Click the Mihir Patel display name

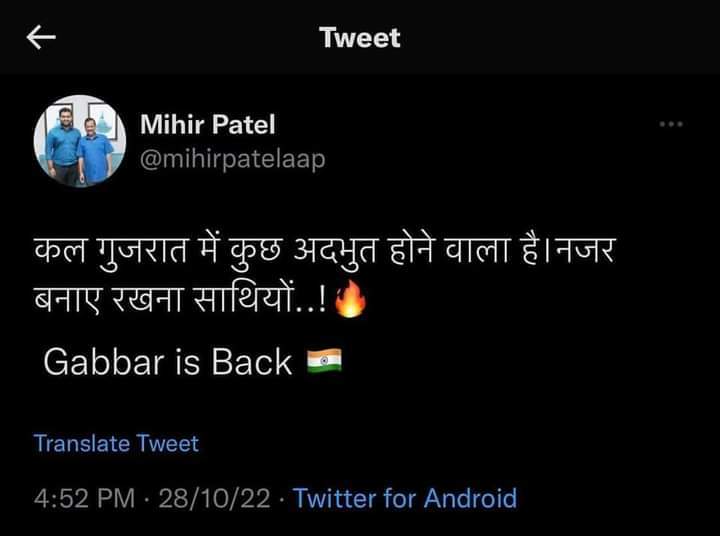coord(208,124)
